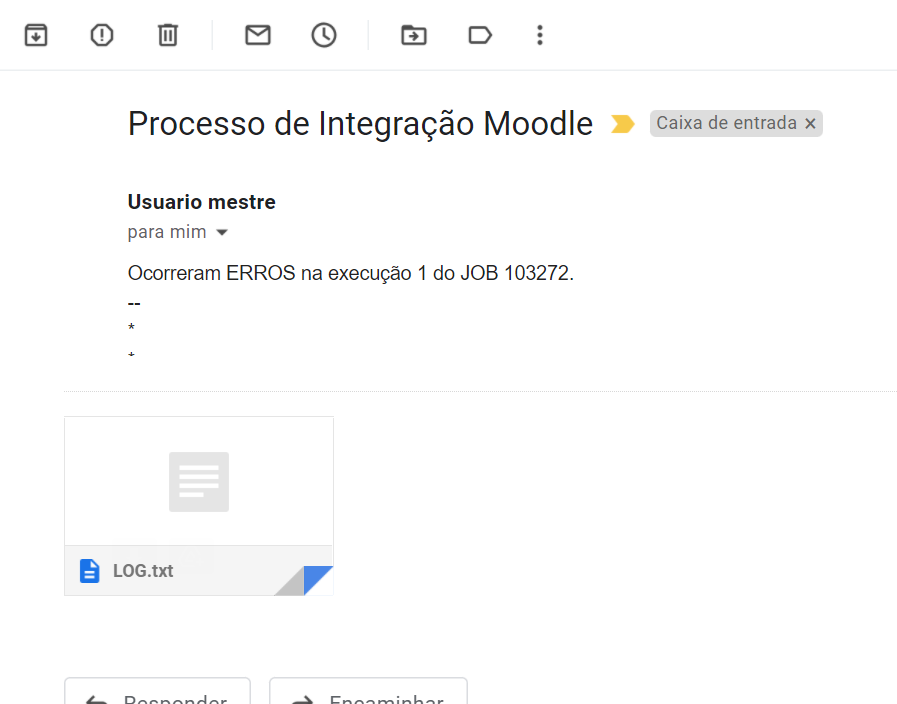Archive this email with the archive icon
897x704 pixels.
click(36, 35)
